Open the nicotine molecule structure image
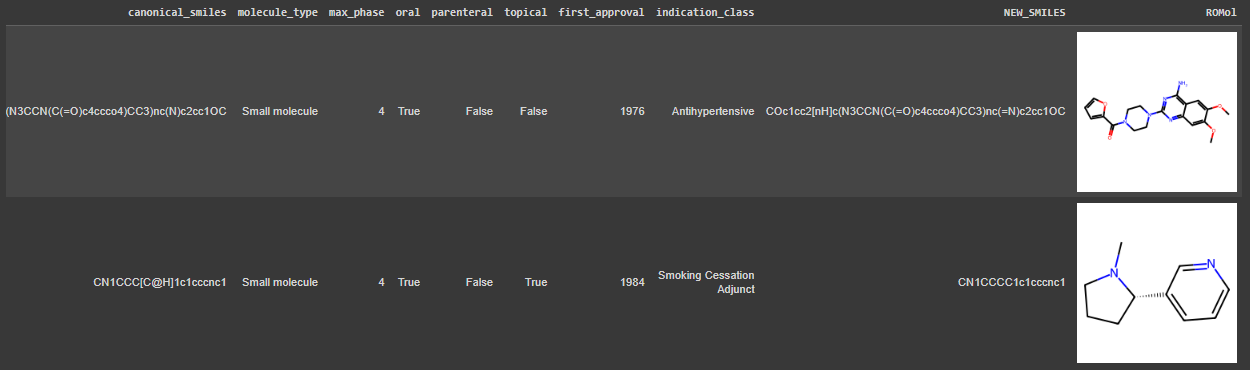 click(1159, 283)
